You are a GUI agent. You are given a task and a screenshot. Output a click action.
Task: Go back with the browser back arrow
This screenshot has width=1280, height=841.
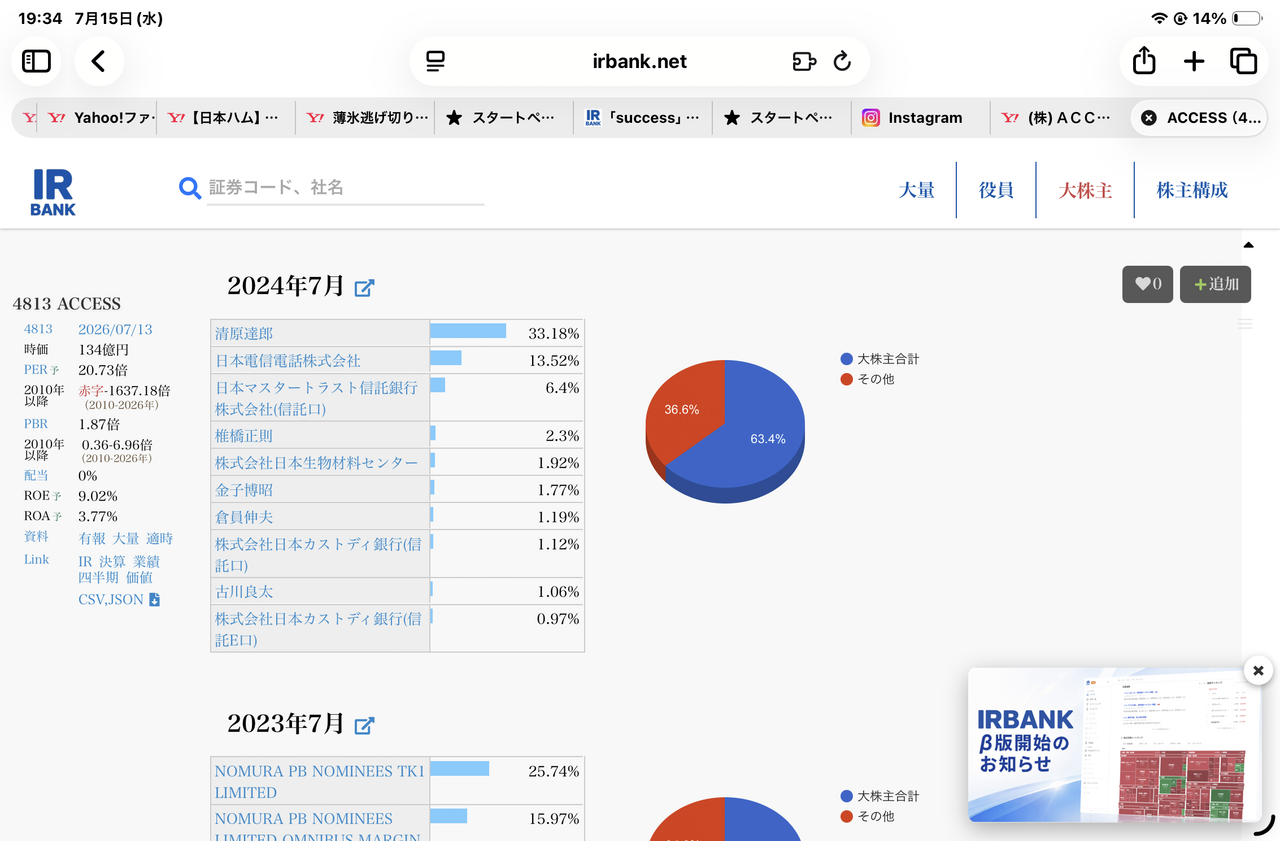pyautogui.click(x=98, y=61)
